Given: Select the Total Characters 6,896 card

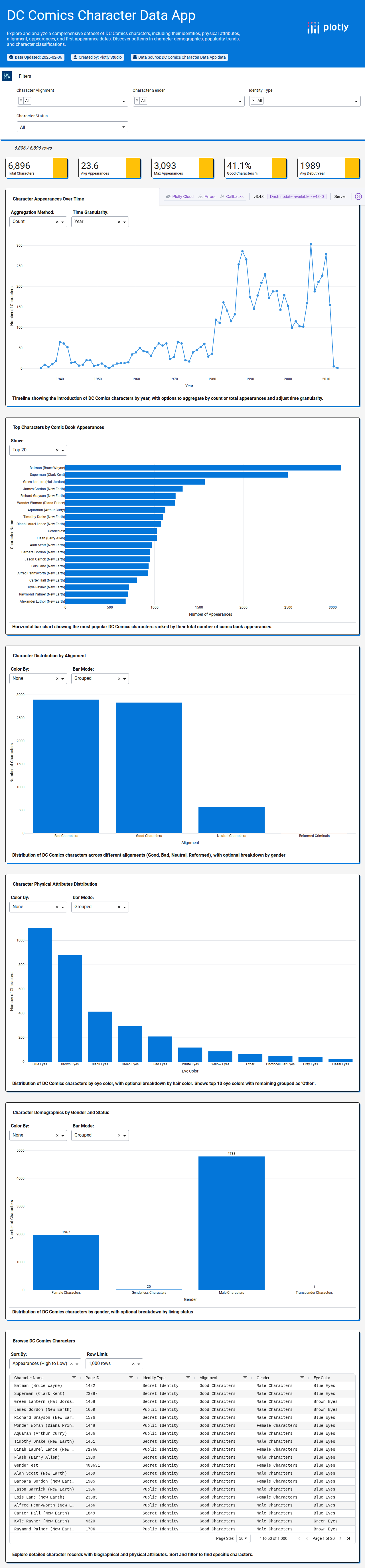Looking at the screenshot, I should click(x=36, y=168).
